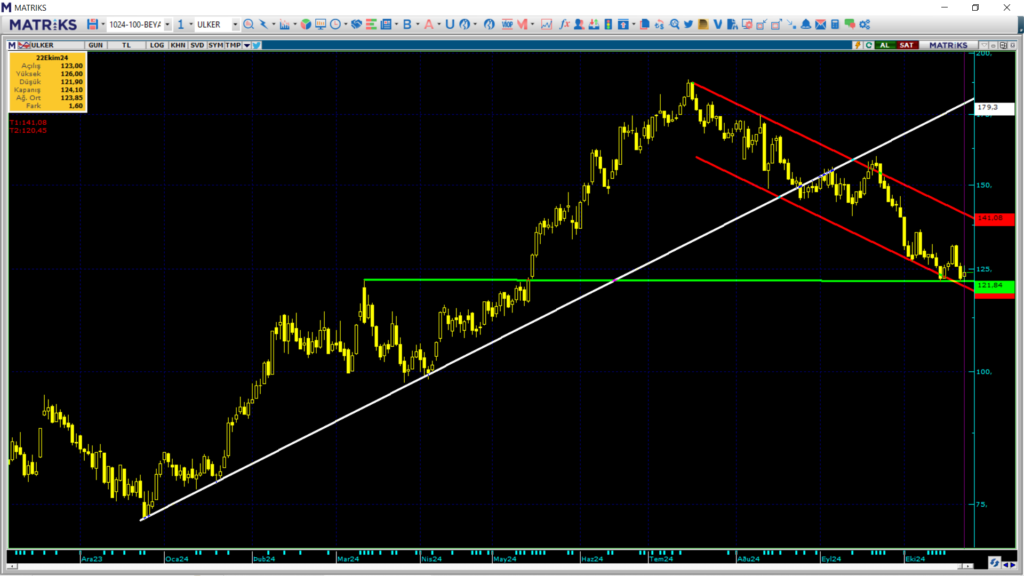Screen dimensions: 1024x576
Task: Expand the arrow dropdown after TMP
Action: (x=246, y=45)
